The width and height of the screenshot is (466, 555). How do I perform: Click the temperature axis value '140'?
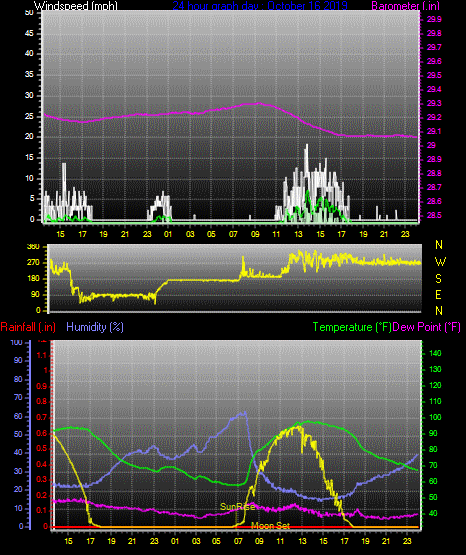435,354
